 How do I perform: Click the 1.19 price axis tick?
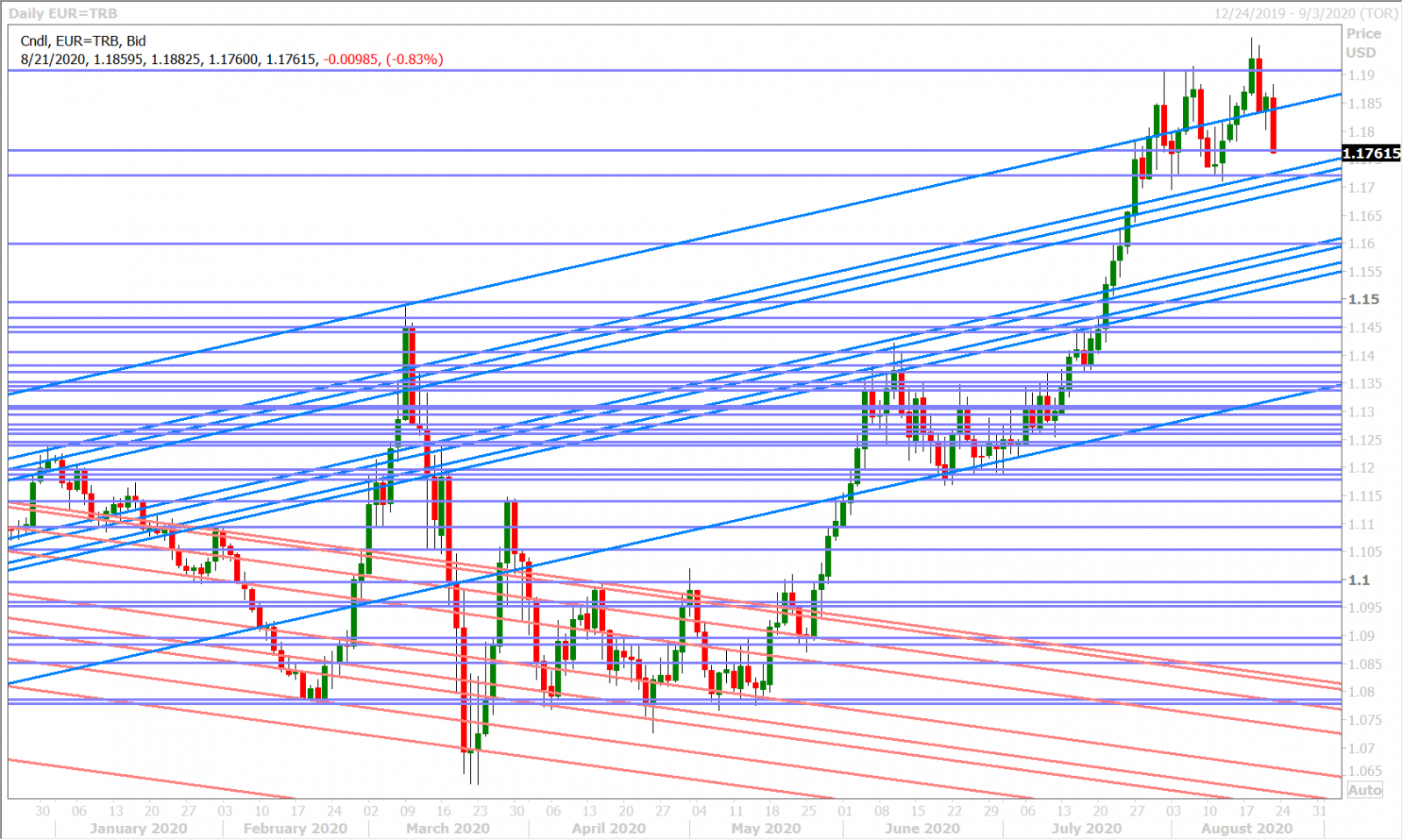coord(1360,75)
